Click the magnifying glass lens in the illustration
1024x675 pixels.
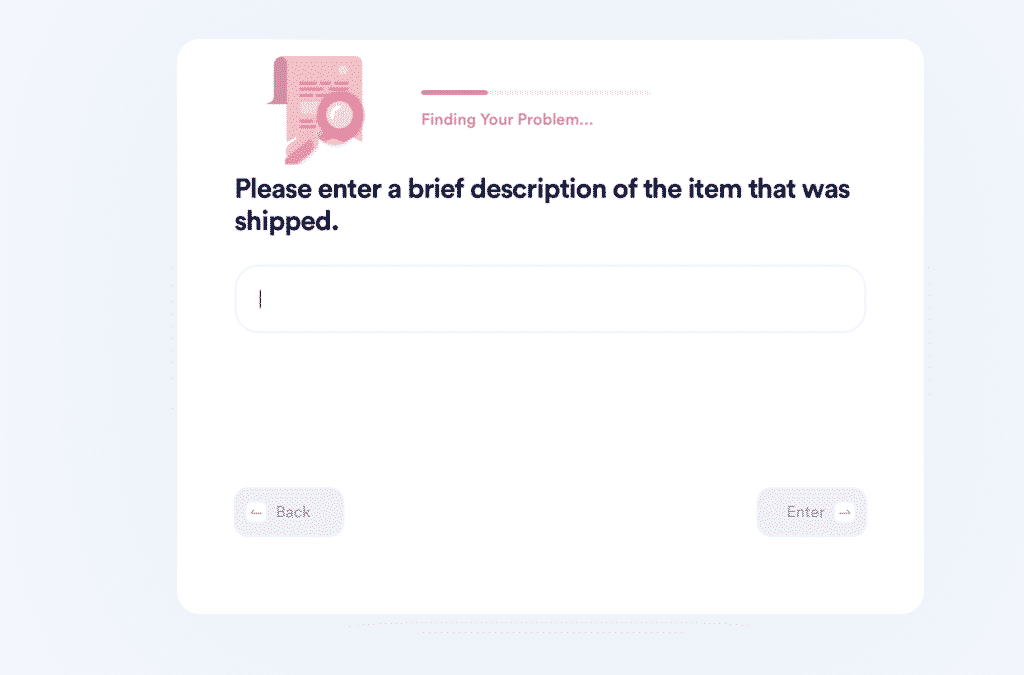340,116
